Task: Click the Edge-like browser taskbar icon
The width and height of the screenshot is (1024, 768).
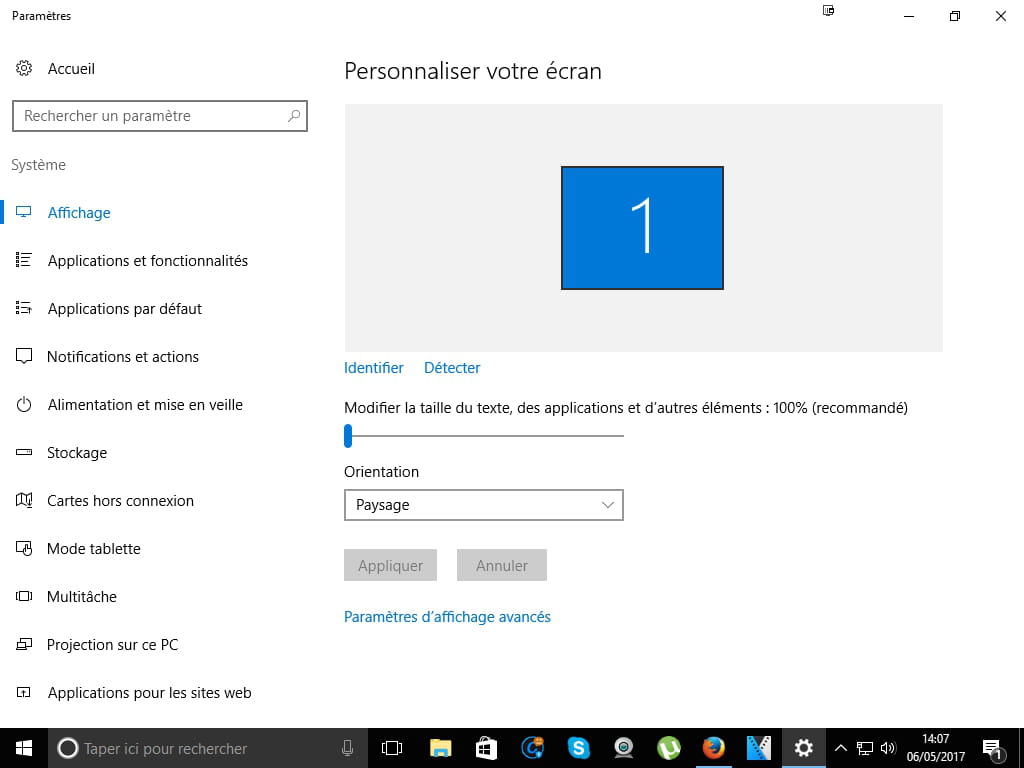Action: [532, 748]
